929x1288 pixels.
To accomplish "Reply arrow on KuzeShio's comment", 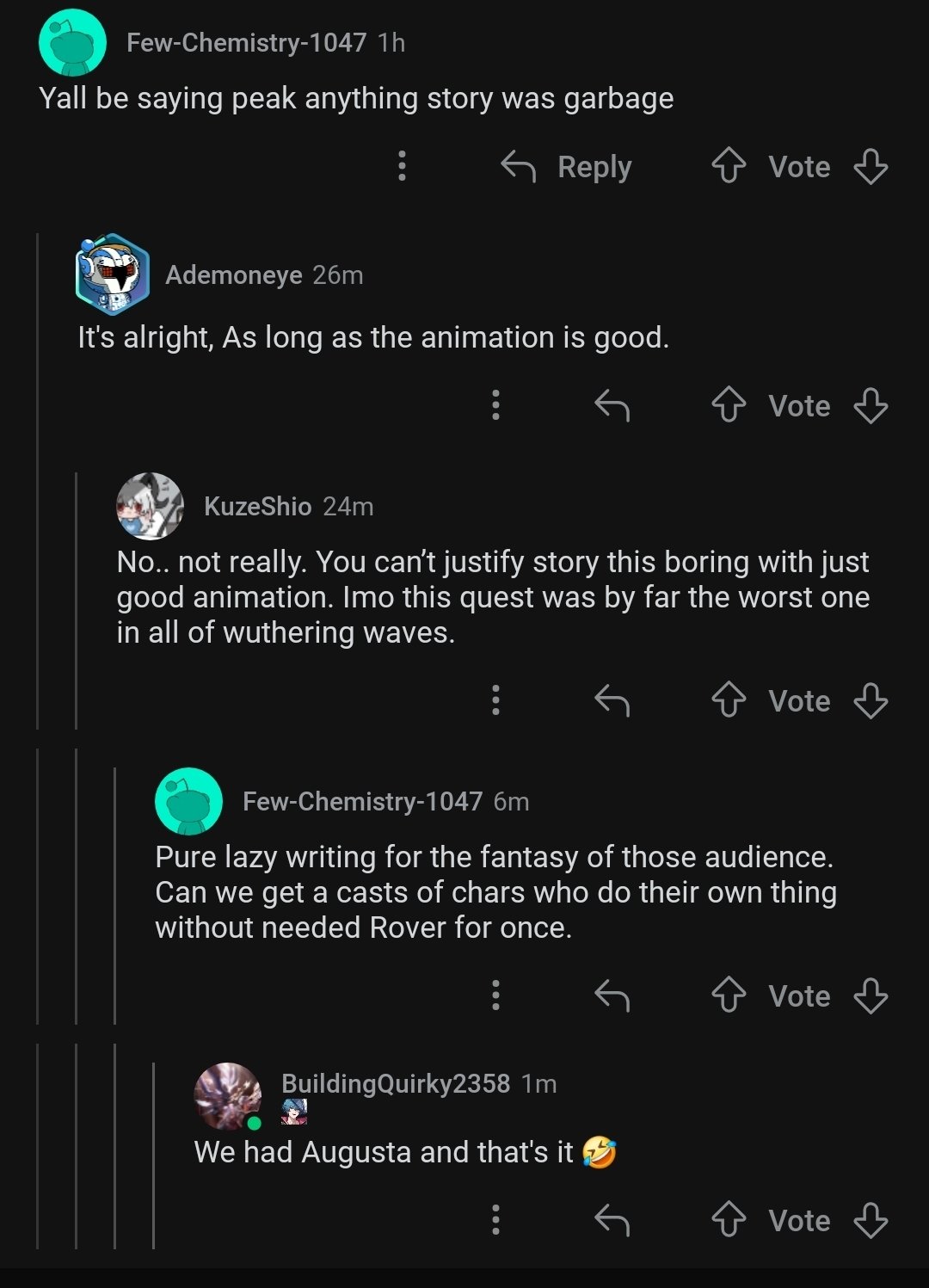I will click(x=612, y=700).
